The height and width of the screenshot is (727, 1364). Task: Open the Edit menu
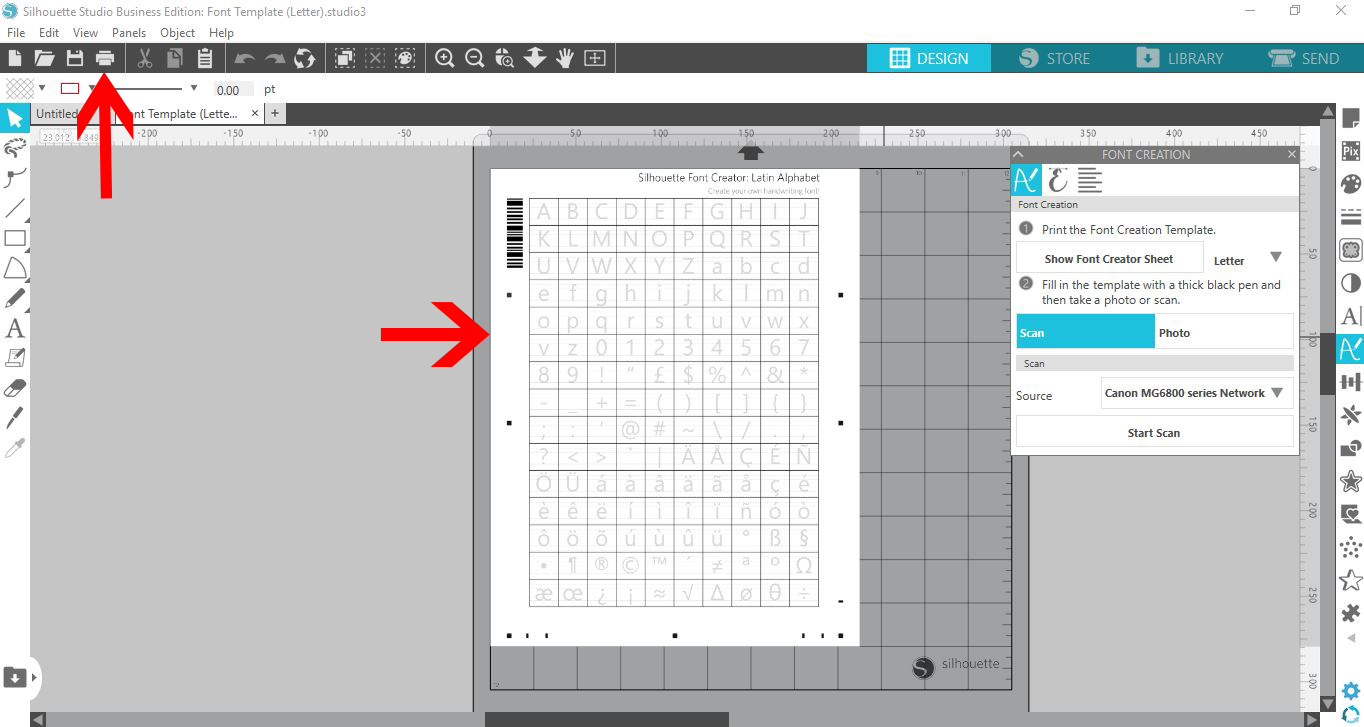(x=49, y=33)
